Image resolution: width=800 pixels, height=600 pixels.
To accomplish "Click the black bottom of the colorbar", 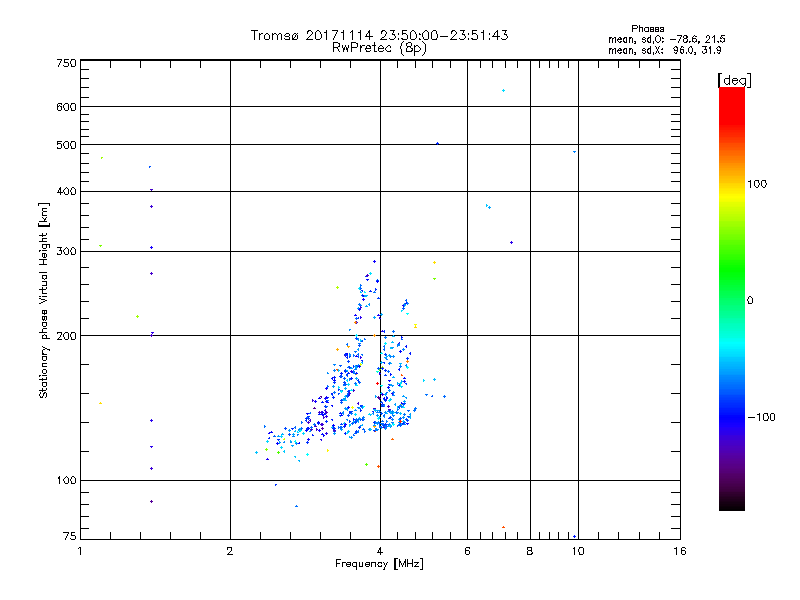I will (732, 503).
